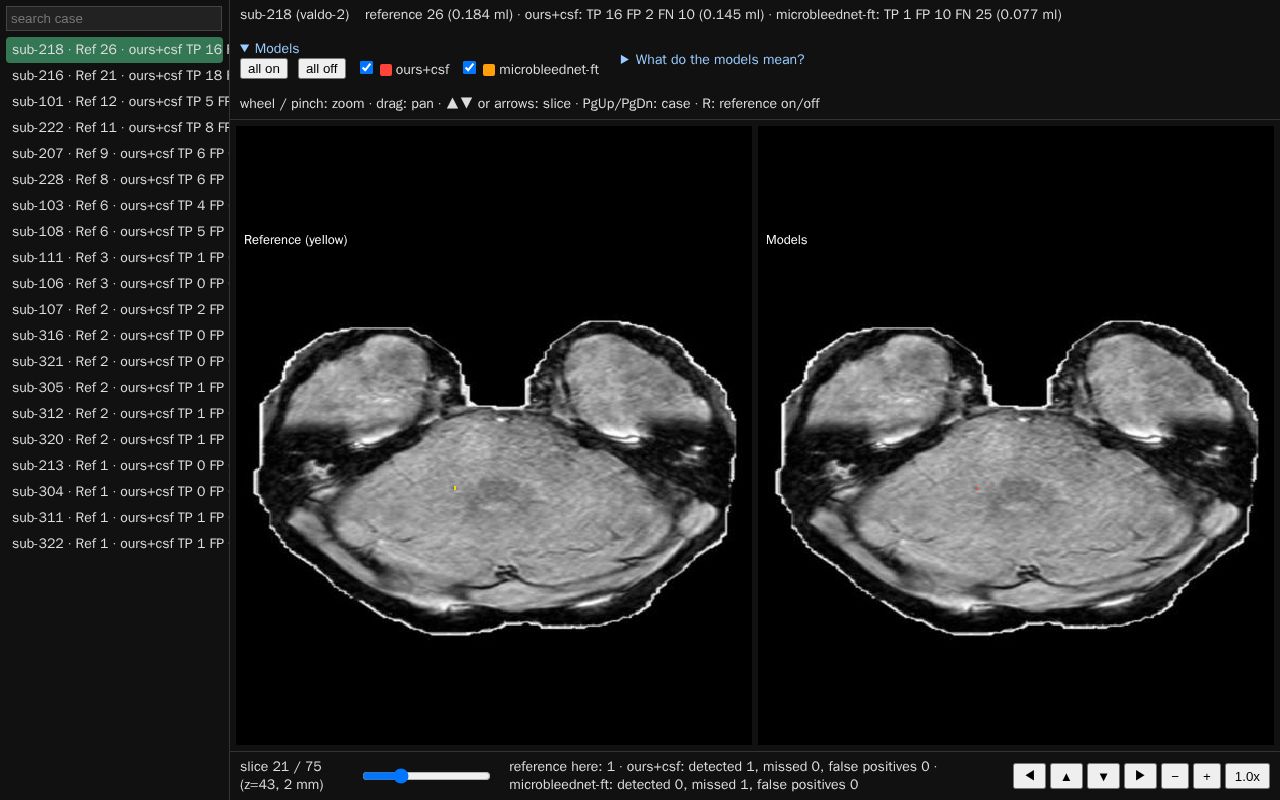Click the orange microbleednet-ft color swatch

click(x=489, y=70)
